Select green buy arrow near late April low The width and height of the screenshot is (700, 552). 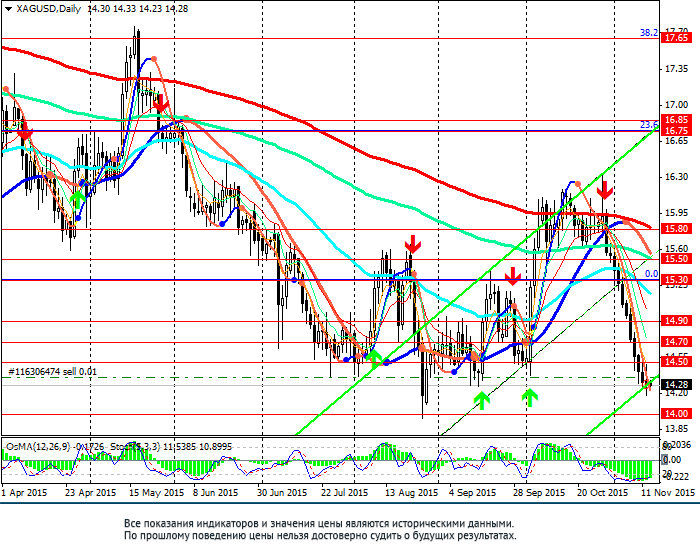[78, 200]
